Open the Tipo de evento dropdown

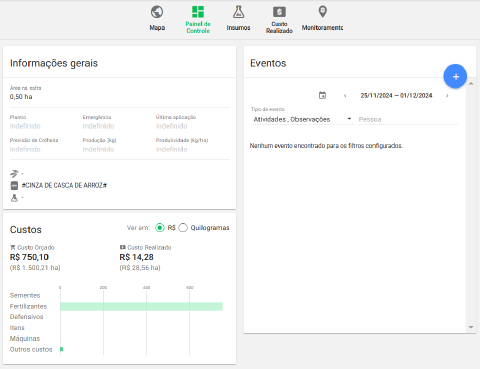point(303,119)
